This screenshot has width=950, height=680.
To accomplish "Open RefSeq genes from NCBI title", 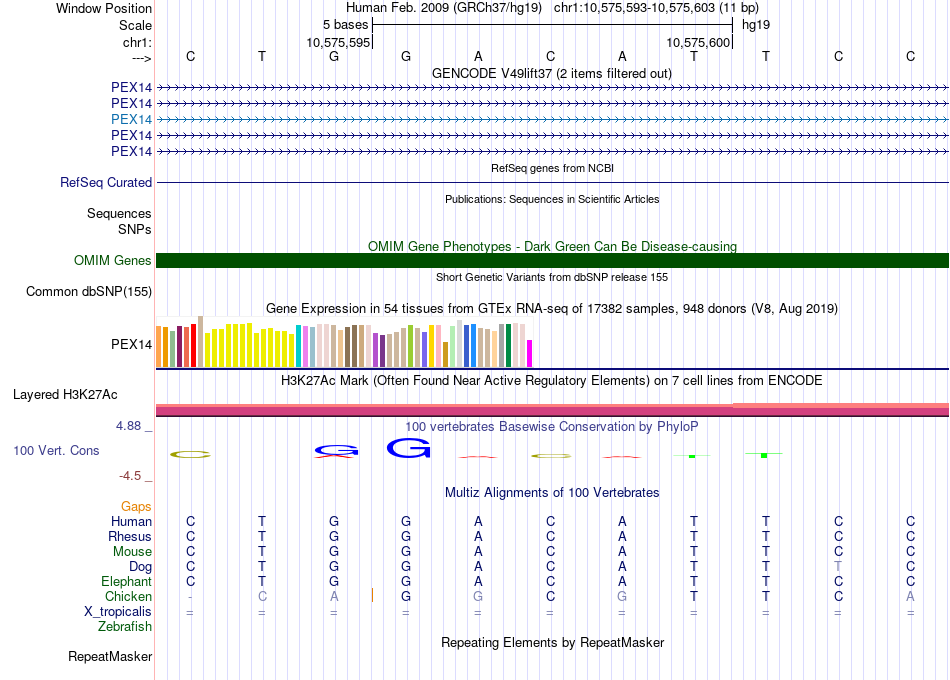I will [552, 168].
